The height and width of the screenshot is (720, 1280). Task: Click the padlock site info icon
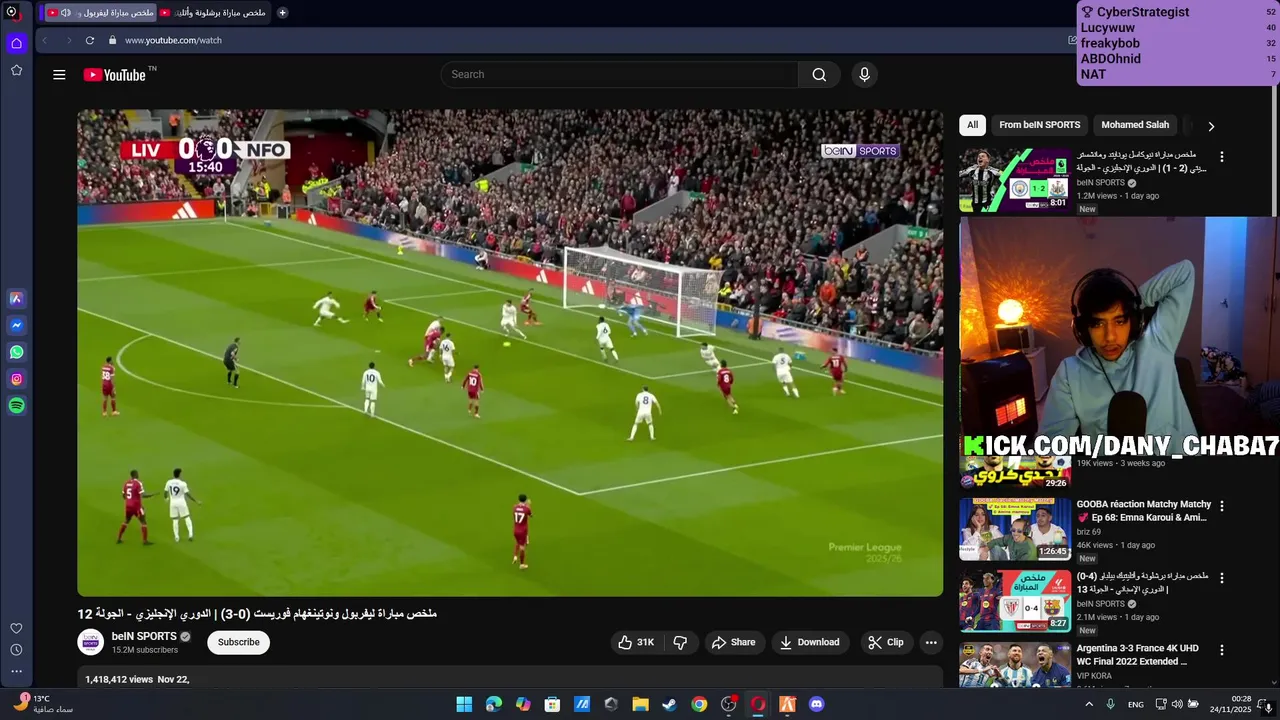(x=112, y=40)
